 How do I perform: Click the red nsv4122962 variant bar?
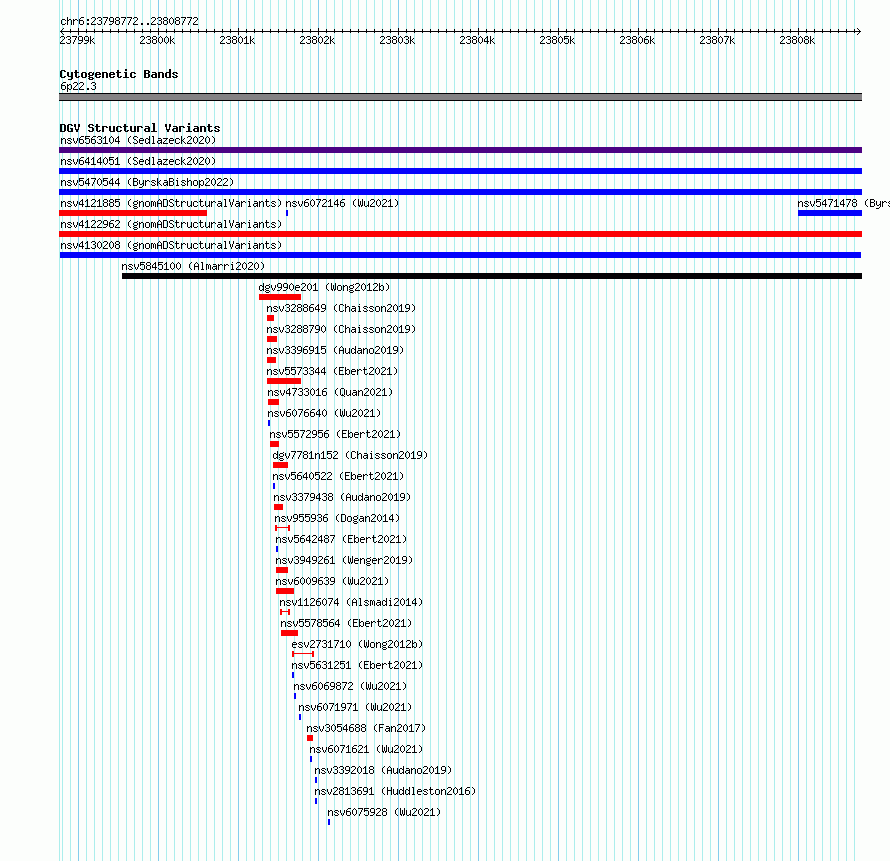[x=460, y=234]
